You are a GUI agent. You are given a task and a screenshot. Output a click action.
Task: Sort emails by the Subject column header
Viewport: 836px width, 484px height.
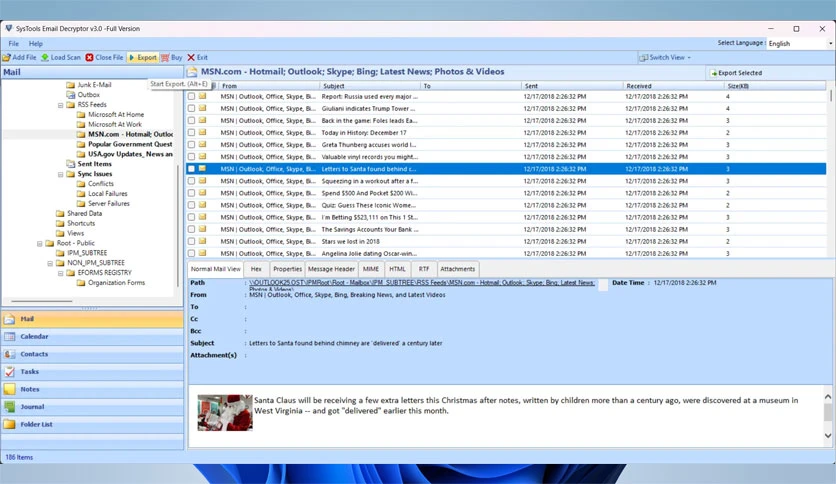click(x=370, y=86)
